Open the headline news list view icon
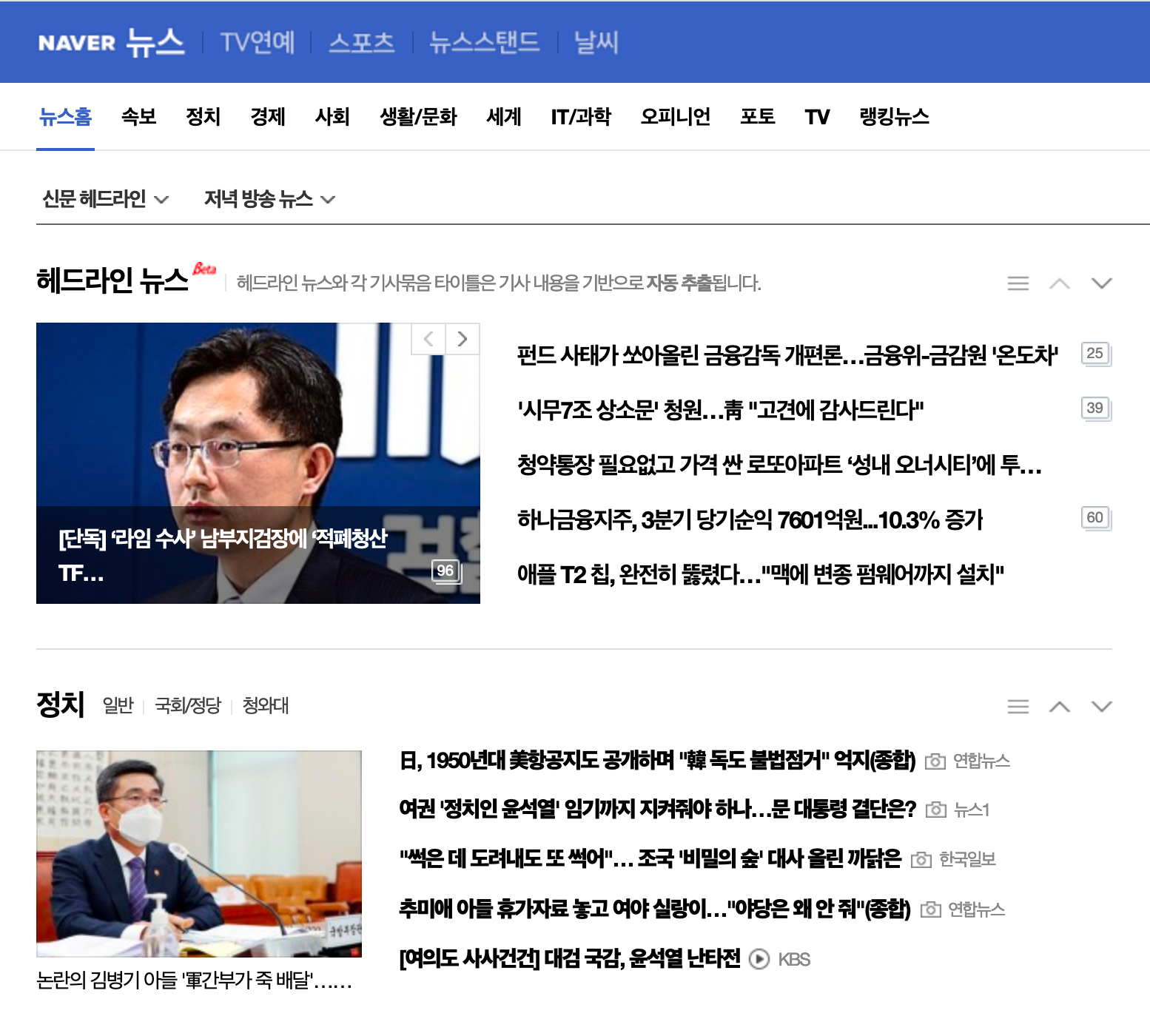The image size is (1150, 1036). tap(1018, 283)
